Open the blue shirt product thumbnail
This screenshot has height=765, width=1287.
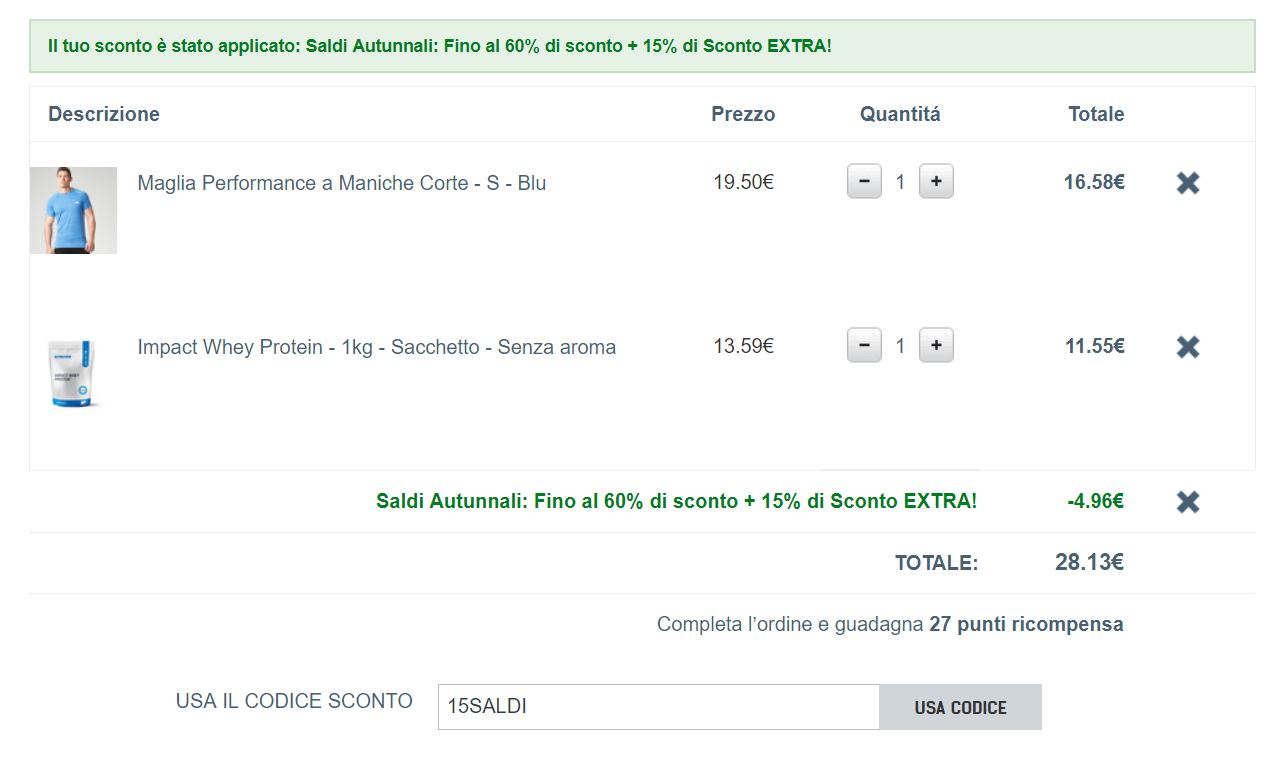(73, 210)
